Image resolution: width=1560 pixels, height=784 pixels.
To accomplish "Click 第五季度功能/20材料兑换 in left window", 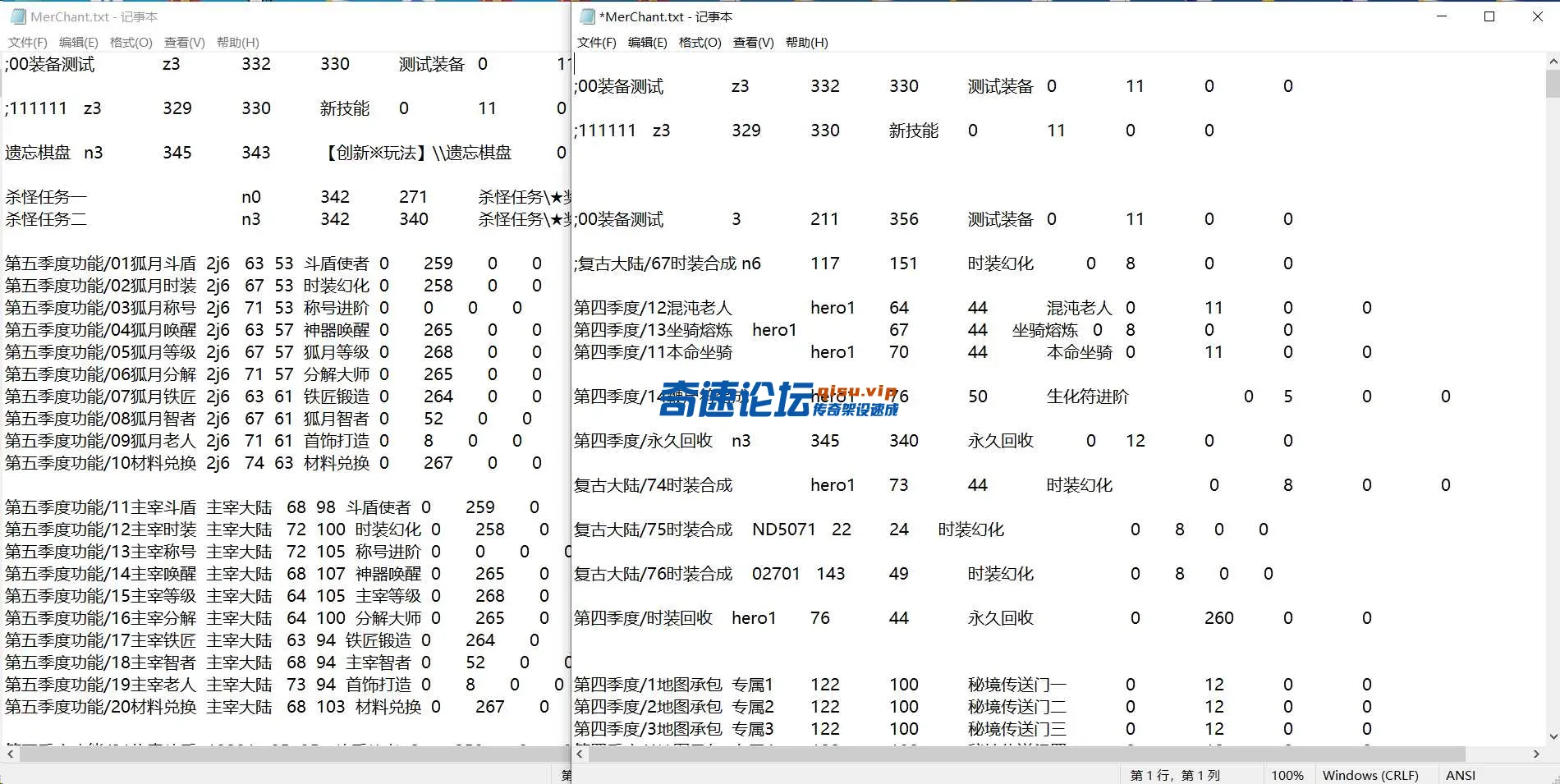I will coord(101,707).
